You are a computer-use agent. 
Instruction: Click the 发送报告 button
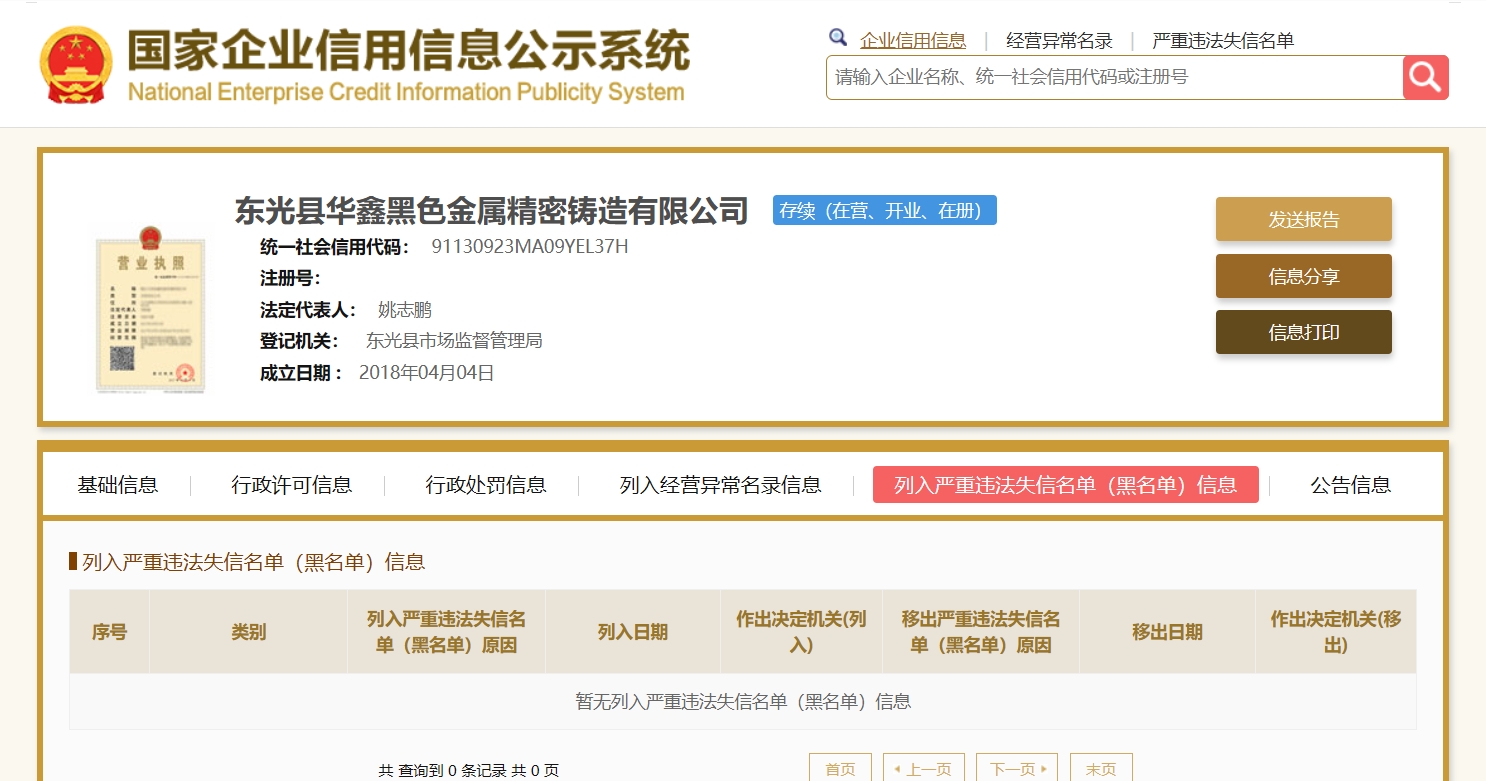coord(1304,219)
